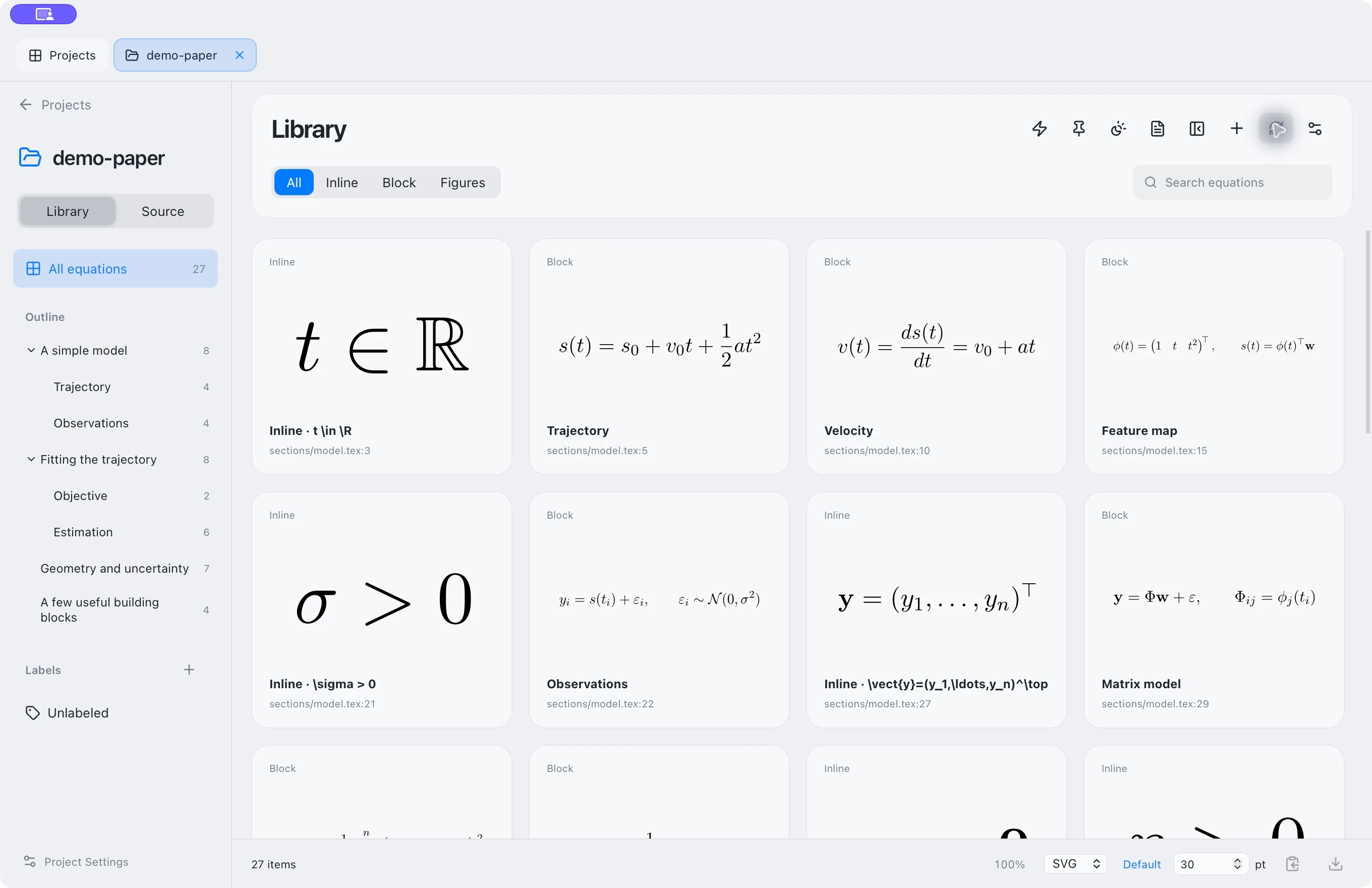Screen dimensions: 1372x888
Task: Click the vertical scrollbar of equation grid
Action: [x=1367, y=332]
